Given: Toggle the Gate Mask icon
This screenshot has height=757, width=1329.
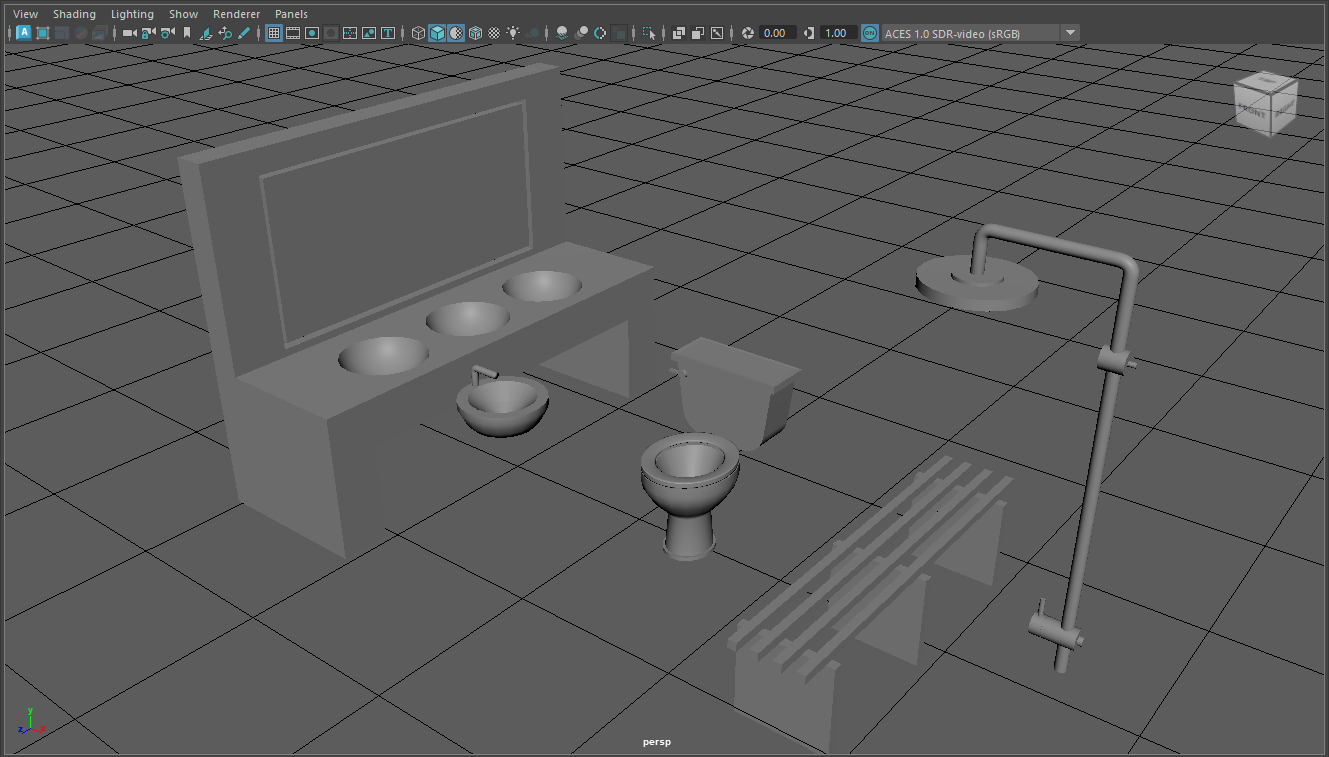Looking at the screenshot, I should [x=330, y=33].
